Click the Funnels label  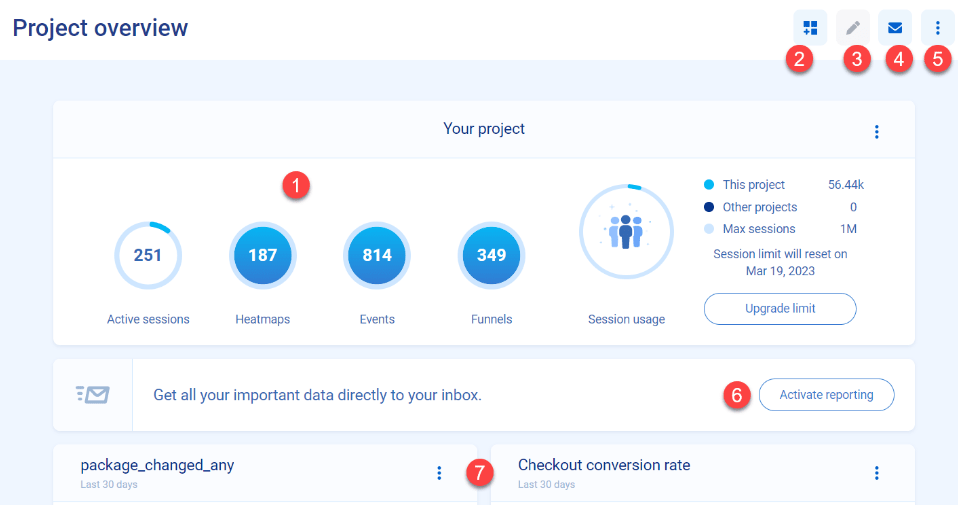pyautogui.click(x=491, y=319)
